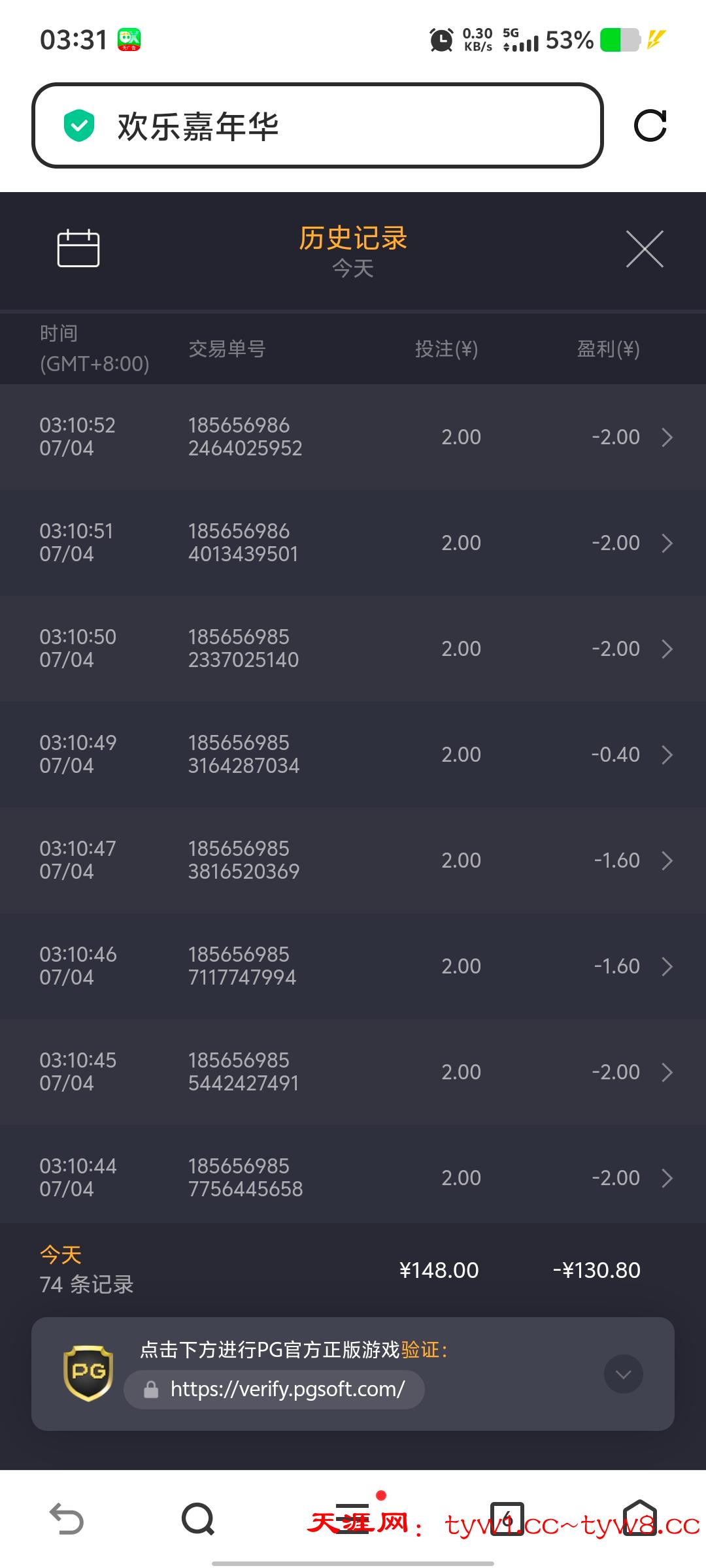Open the calendar date picker icon
Image resolution: width=706 pixels, height=1568 pixels.
pyautogui.click(x=78, y=248)
